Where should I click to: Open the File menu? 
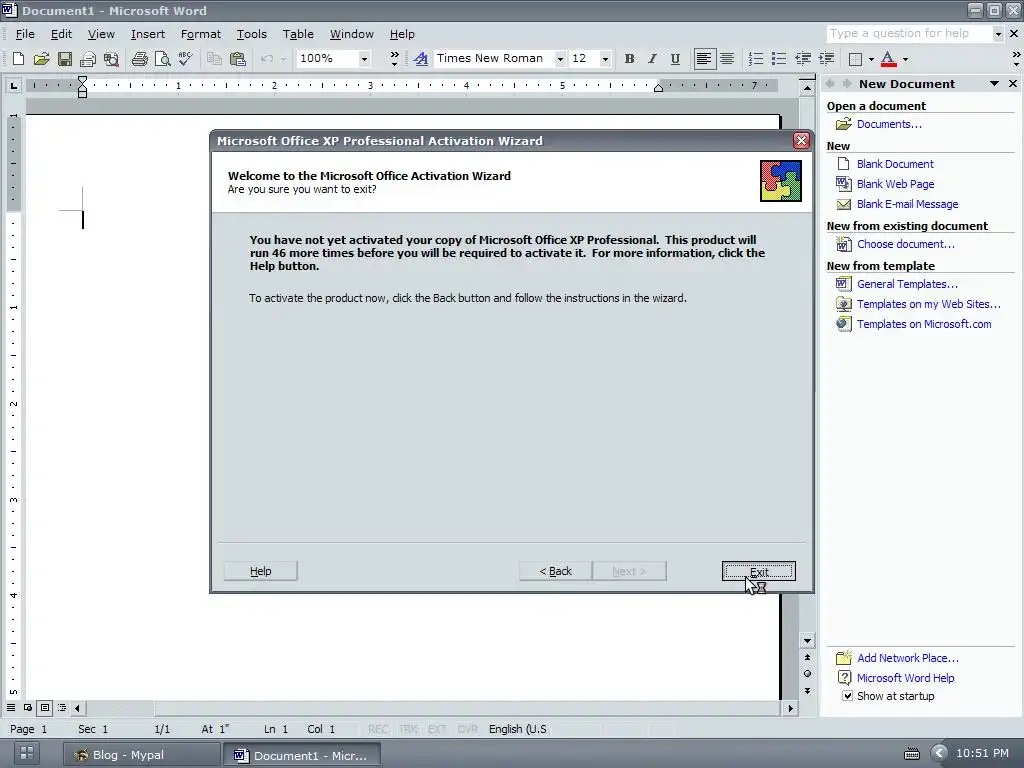point(25,34)
